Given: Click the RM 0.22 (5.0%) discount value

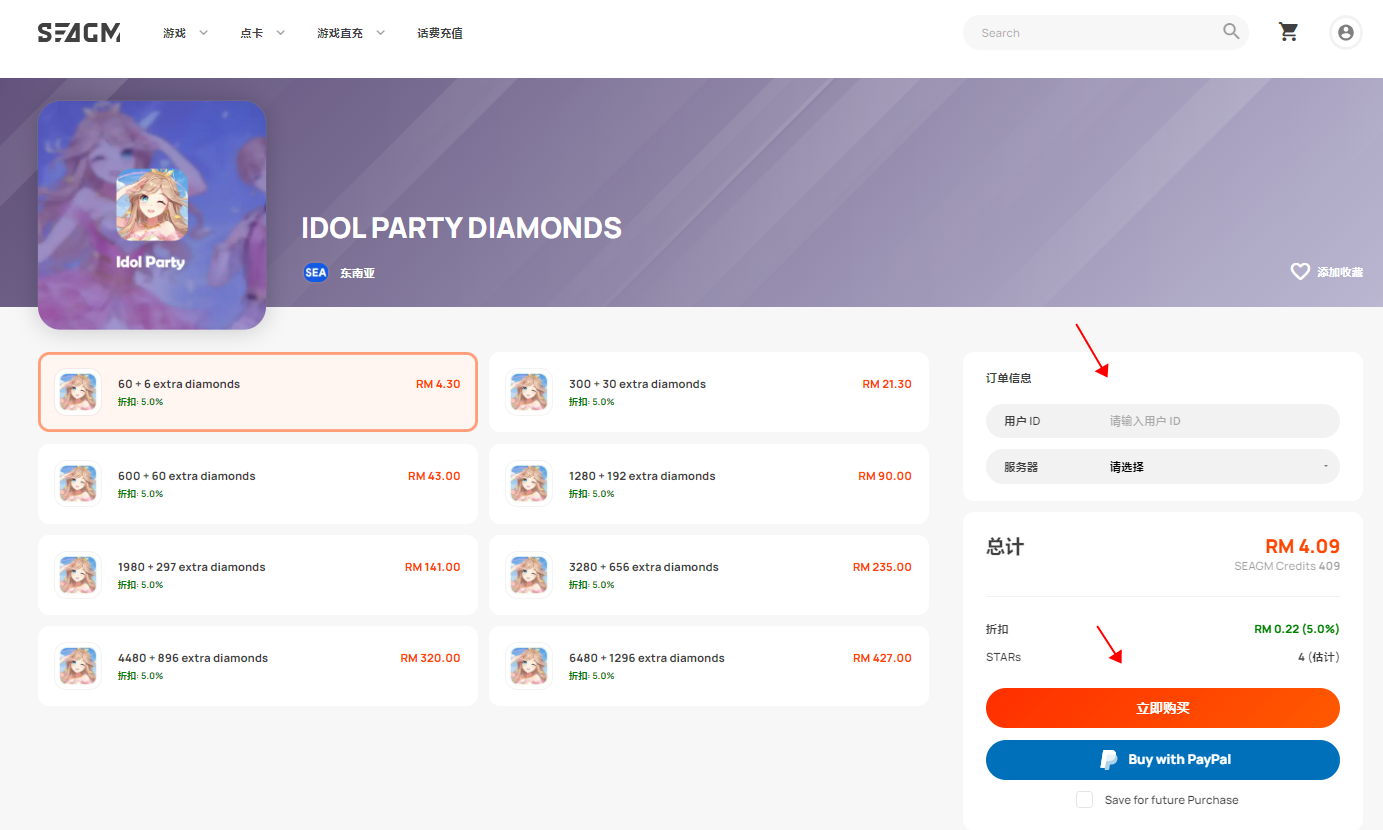Looking at the screenshot, I should point(1297,629).
